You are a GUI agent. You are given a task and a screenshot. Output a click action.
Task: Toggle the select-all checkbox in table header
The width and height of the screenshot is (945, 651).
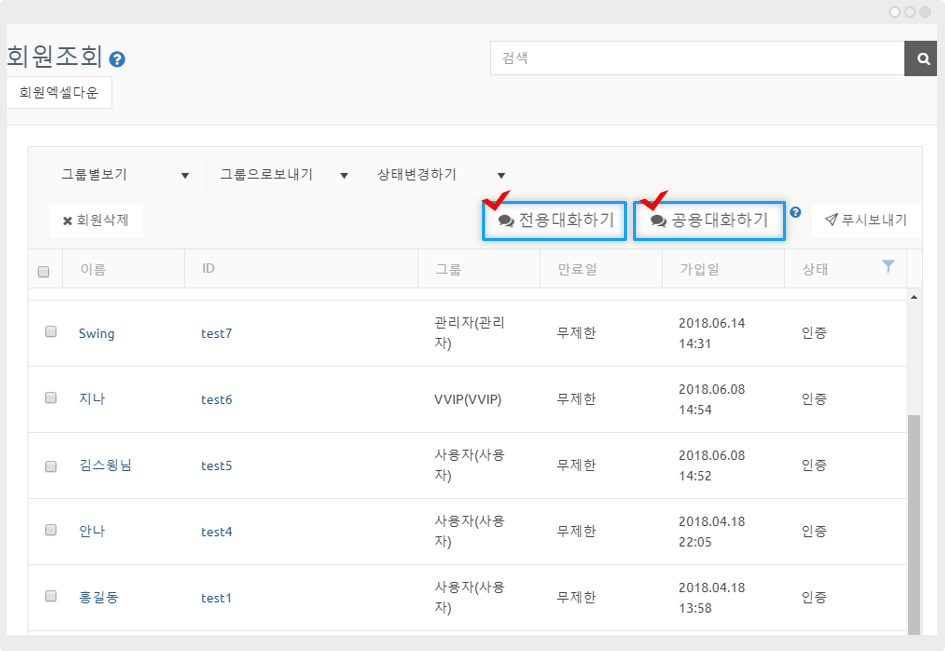pyautogui.click(x=43, y=271)
